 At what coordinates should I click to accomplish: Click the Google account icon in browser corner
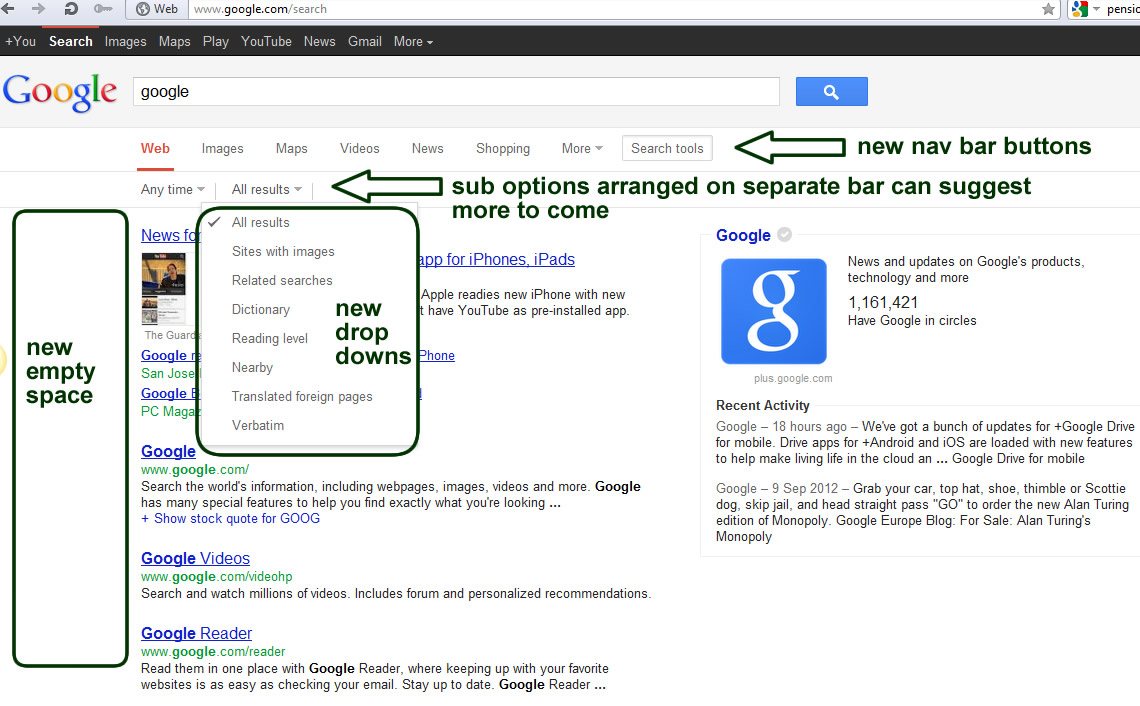(1080, 9)
